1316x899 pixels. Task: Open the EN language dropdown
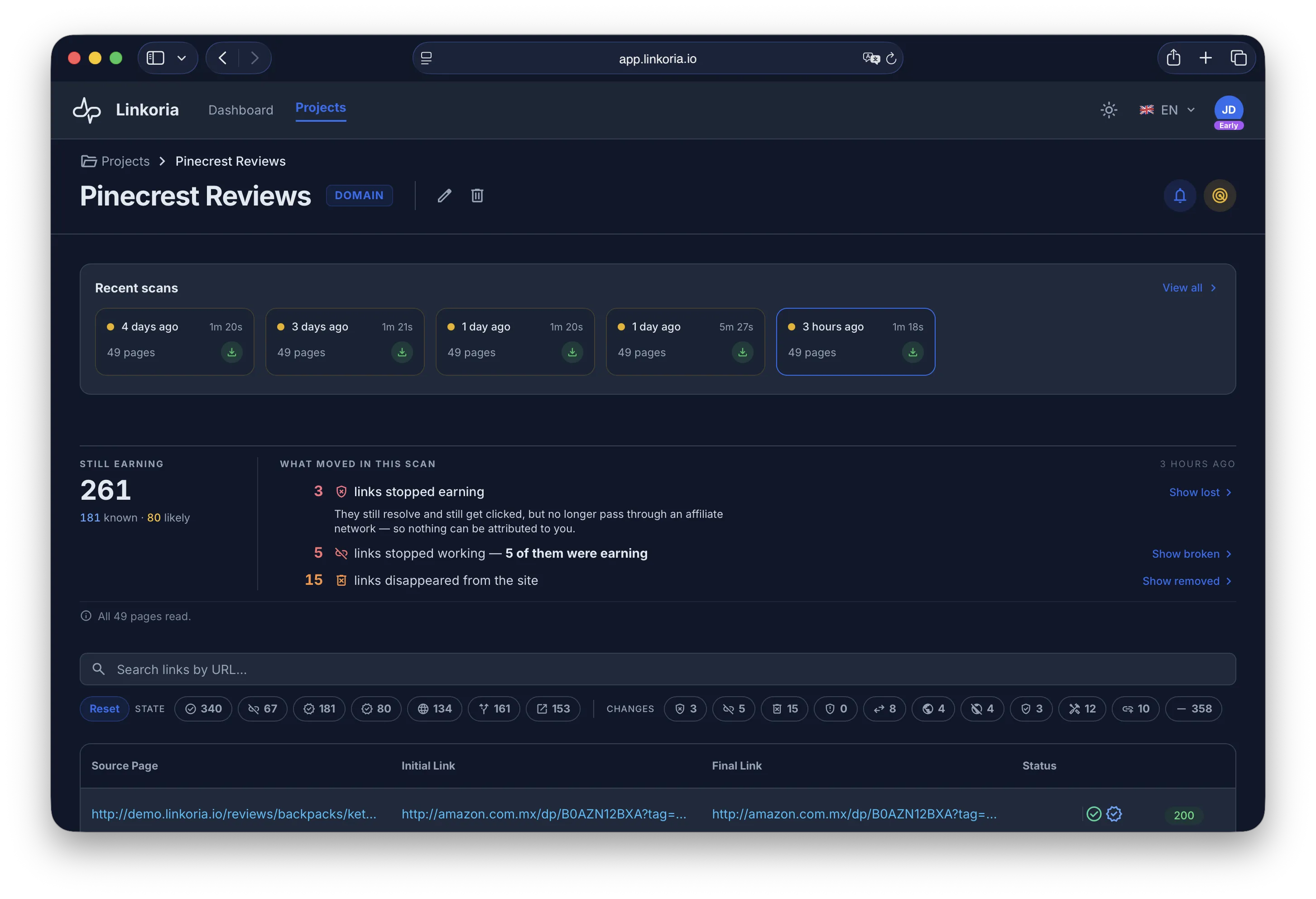tap(1167, 110)
